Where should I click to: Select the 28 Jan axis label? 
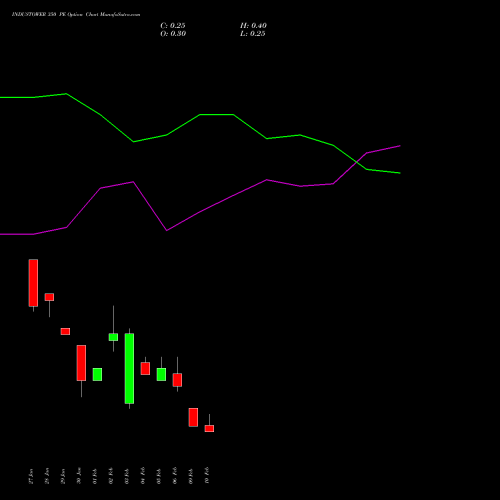tap(47, 476)
